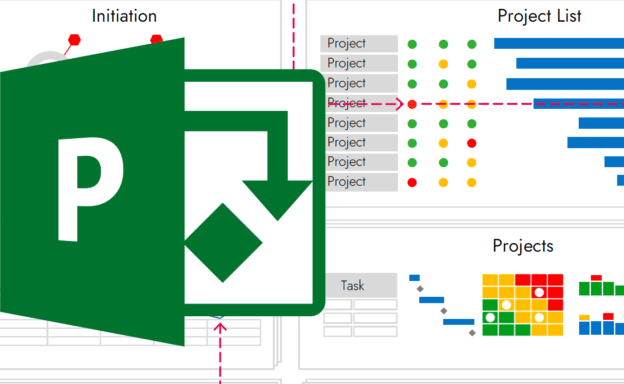Select the Project List heading
The image size is (624, 384).
coord(539,16)
